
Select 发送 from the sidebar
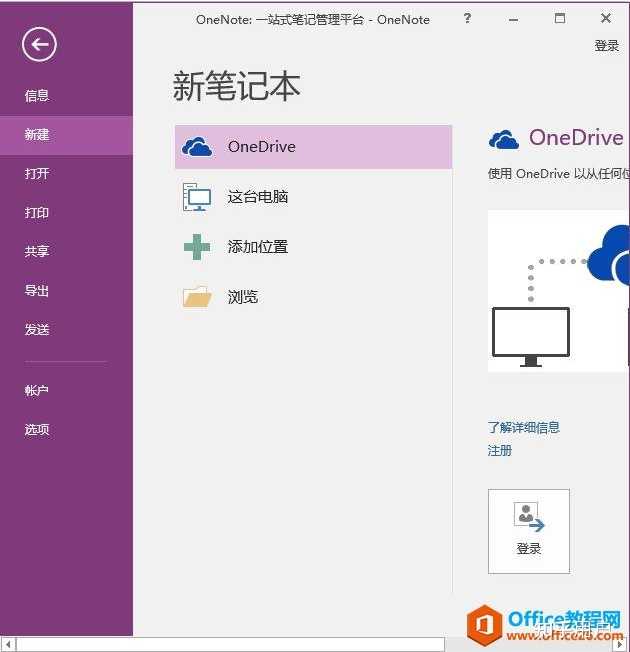[37, 329]
